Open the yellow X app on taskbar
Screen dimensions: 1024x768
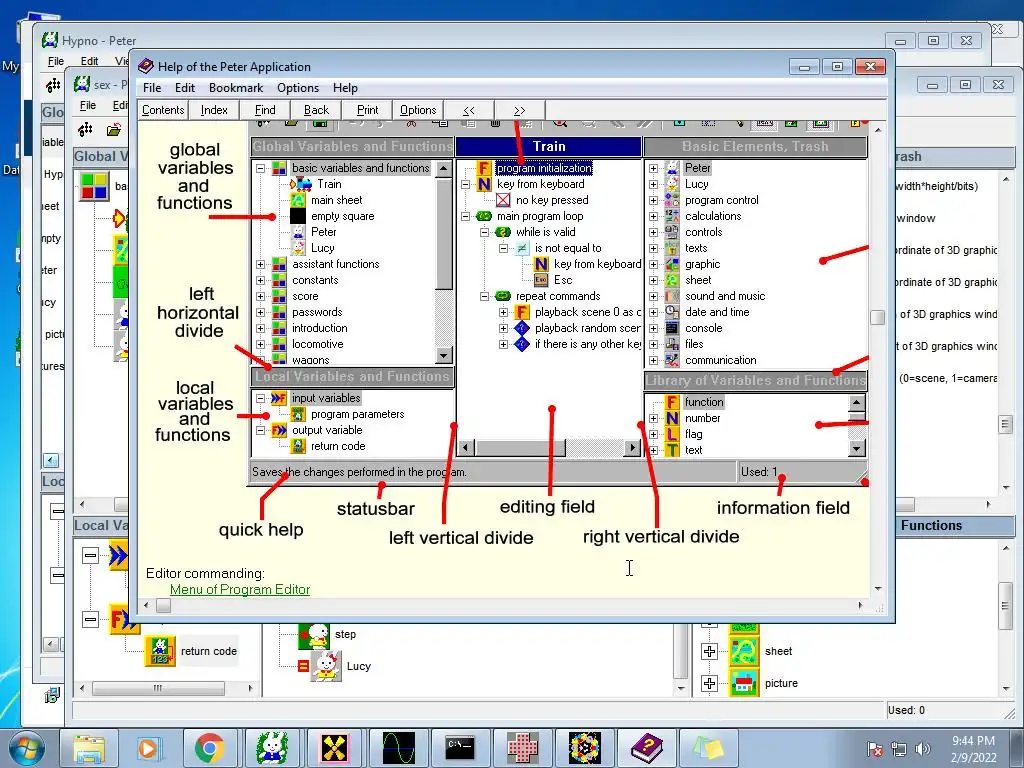coord(334,748)
